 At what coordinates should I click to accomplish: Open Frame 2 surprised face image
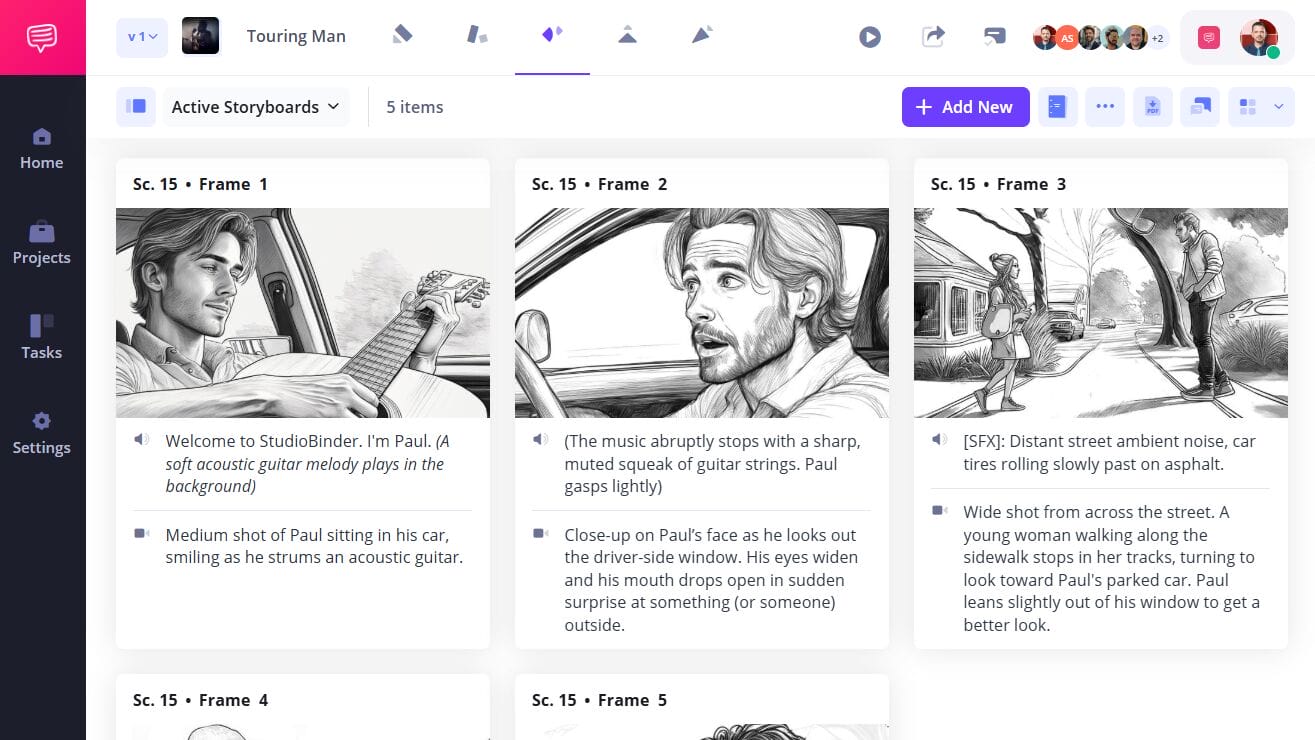pyautogui.click(x=702, y=313)
